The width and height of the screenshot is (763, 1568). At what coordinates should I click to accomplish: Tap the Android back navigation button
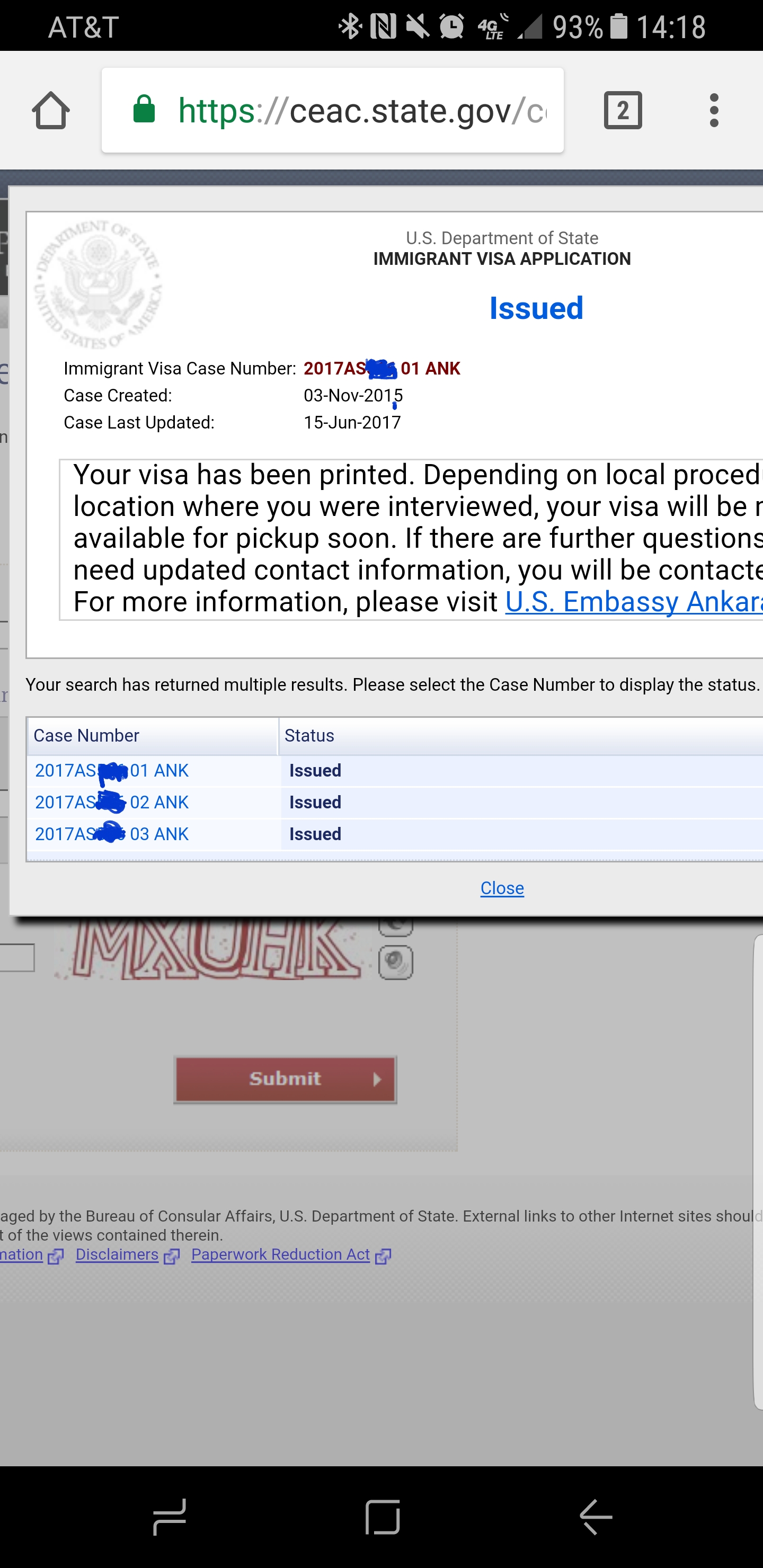pyautogui.click(x=596, y=1517)
